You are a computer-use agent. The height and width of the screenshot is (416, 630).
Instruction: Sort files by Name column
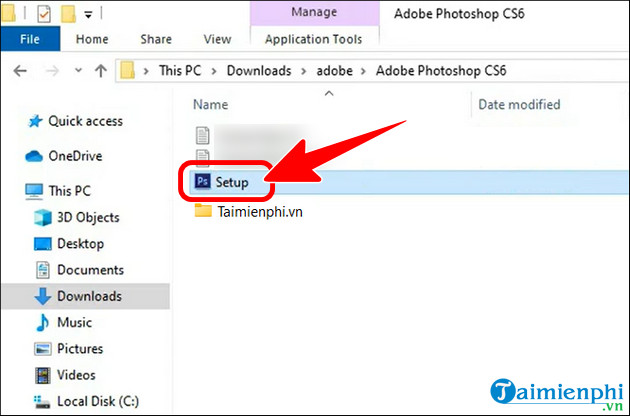[x=211, y=105]
